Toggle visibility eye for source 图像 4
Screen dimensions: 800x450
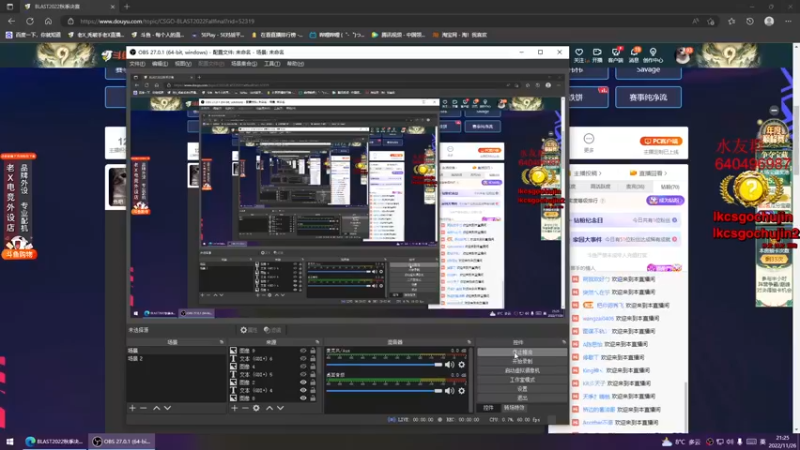point(303,367)
